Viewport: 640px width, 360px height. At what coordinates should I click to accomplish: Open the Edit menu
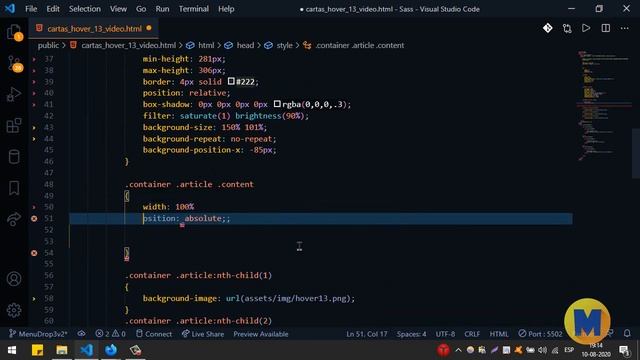click(x=53, y=9)
